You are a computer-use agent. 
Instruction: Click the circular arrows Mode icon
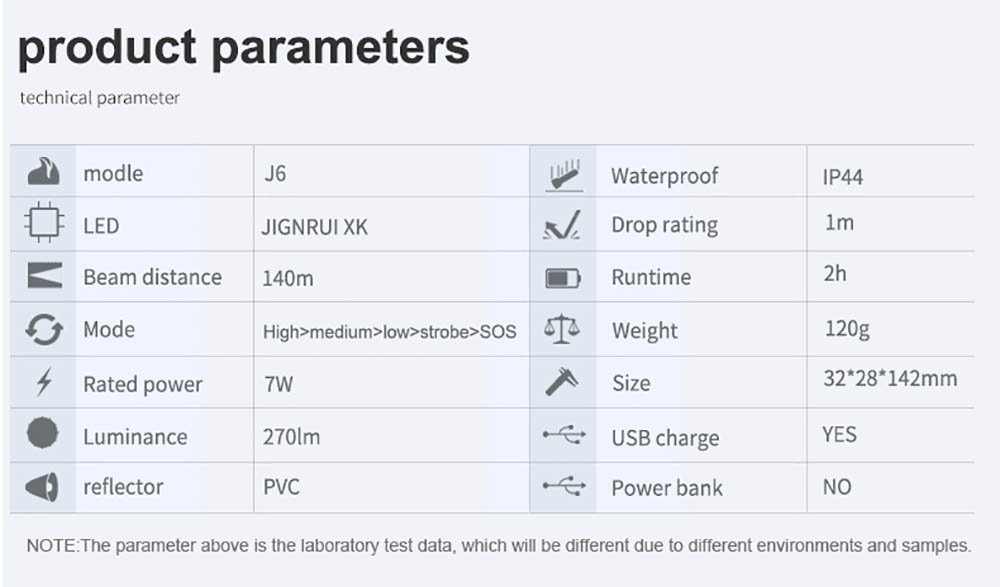pyautogui.click(x=43, y=329)
